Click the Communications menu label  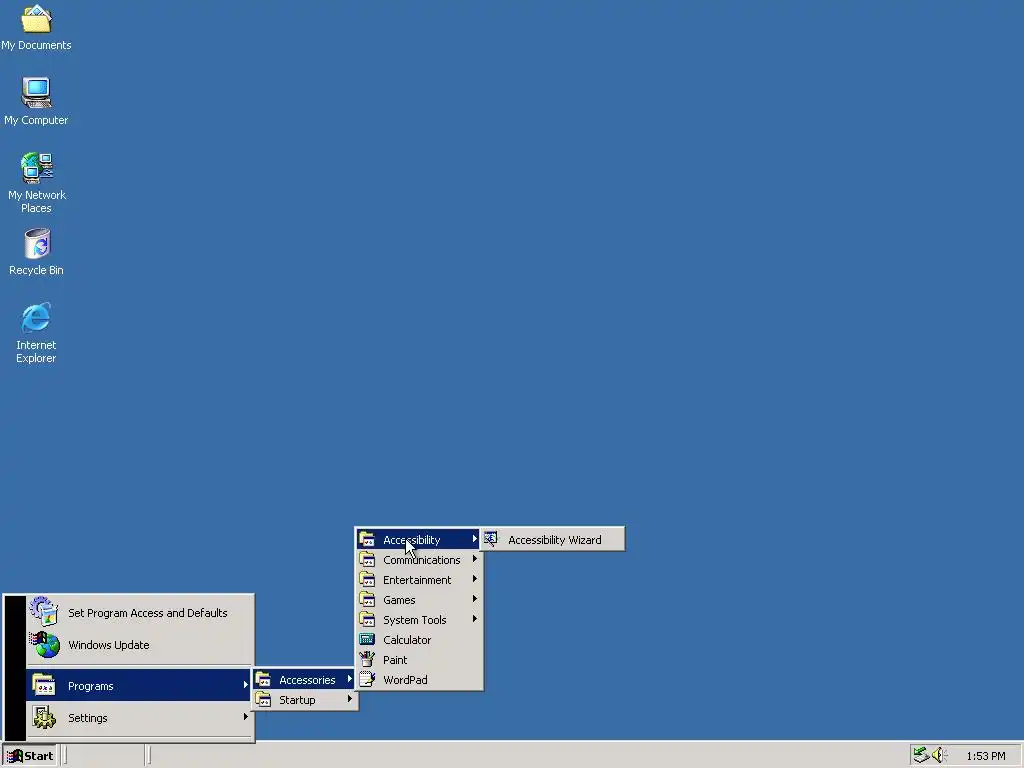click(421, 560)
